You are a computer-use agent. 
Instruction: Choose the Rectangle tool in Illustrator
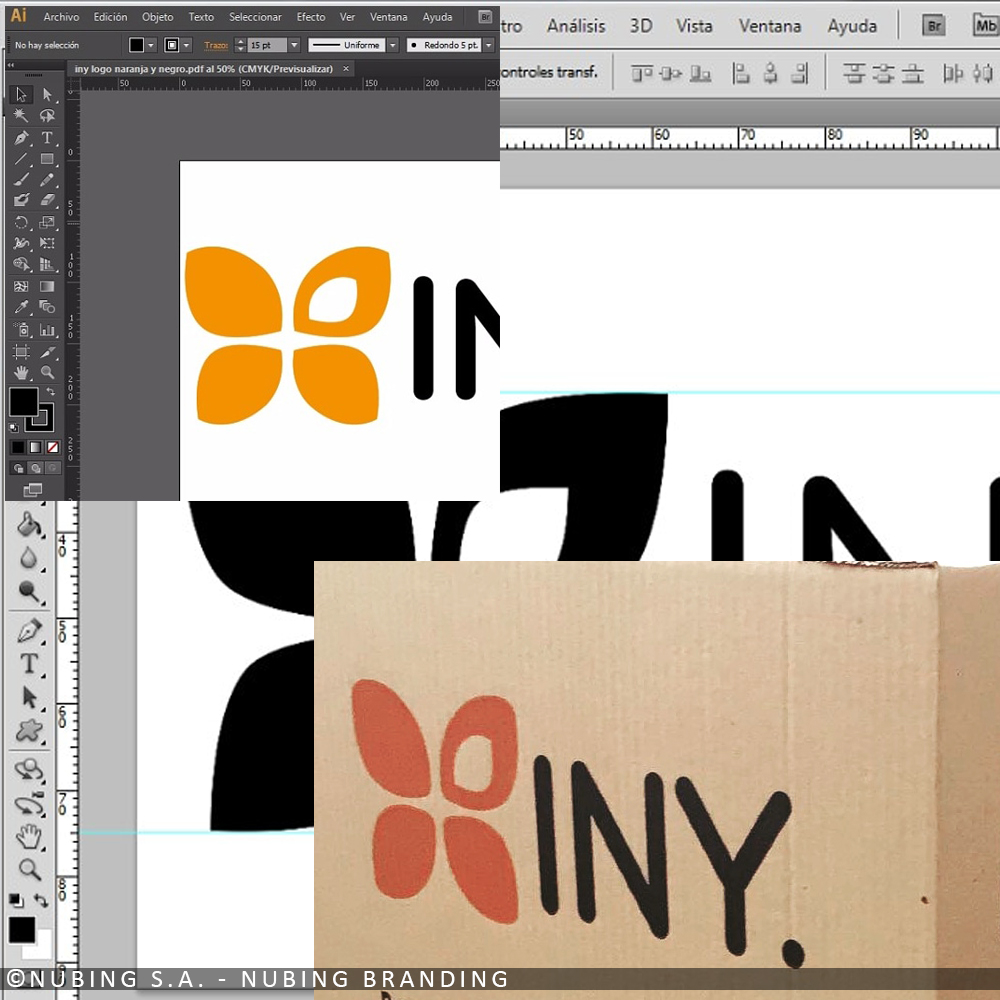point(47,158)
